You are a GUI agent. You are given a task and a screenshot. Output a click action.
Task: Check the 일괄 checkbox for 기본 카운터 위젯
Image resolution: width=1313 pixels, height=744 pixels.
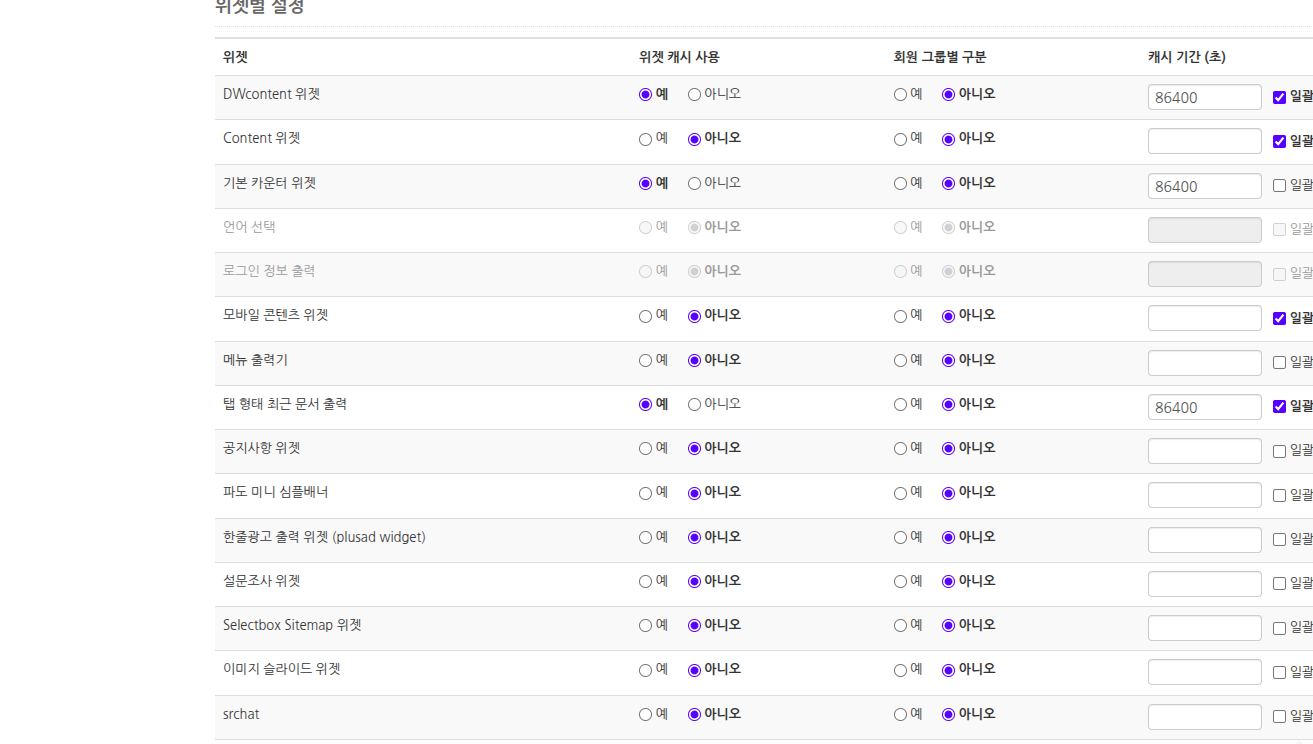(1279, 185)
